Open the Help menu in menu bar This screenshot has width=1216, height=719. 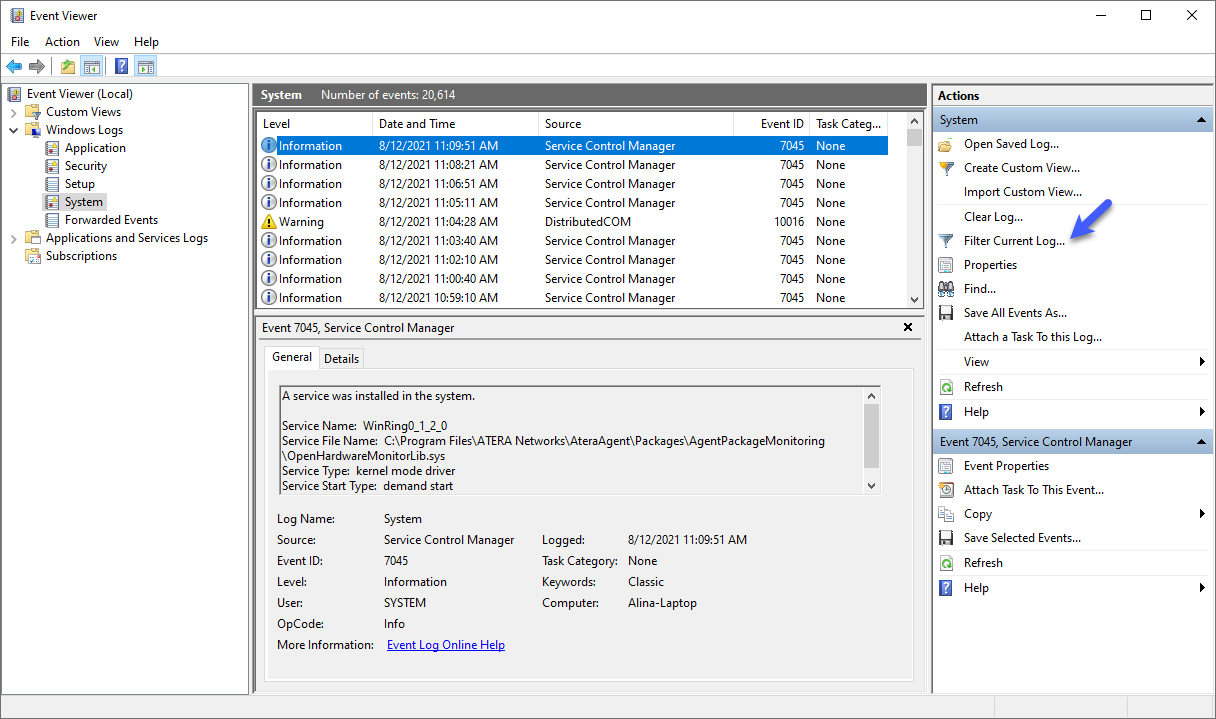146,42
